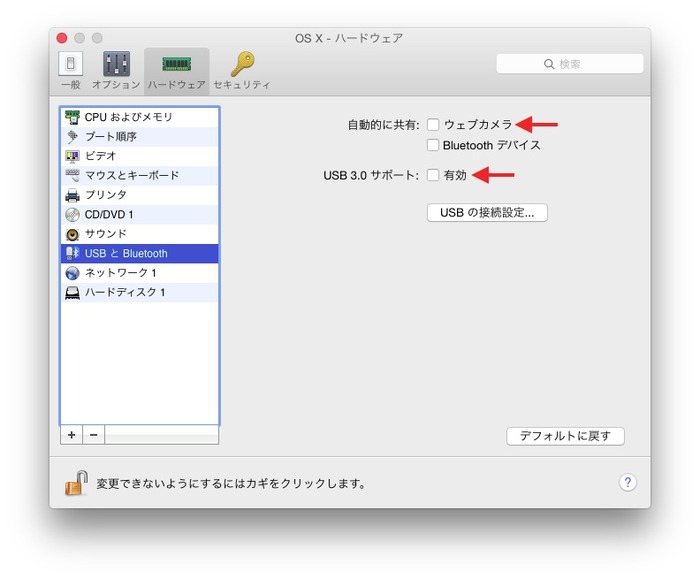Click the magnifier icon in search field
This screenshot has height=579, width=700.
click(549, 64)
